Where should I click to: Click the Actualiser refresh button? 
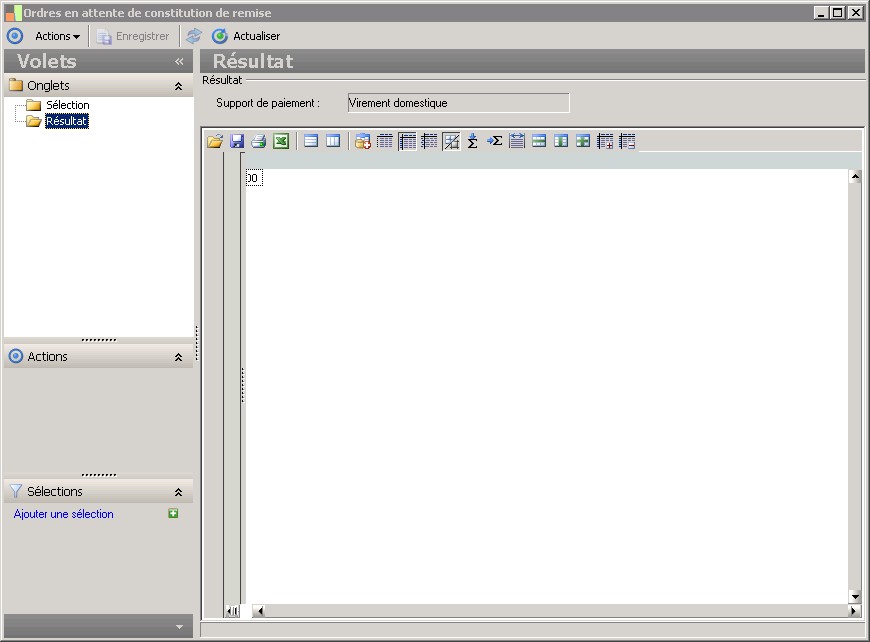tap(246, 36)
